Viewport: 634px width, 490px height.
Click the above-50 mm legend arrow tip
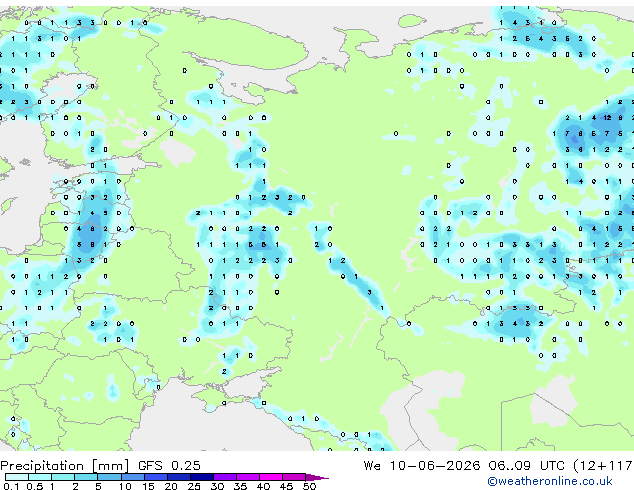click(317, 477)
